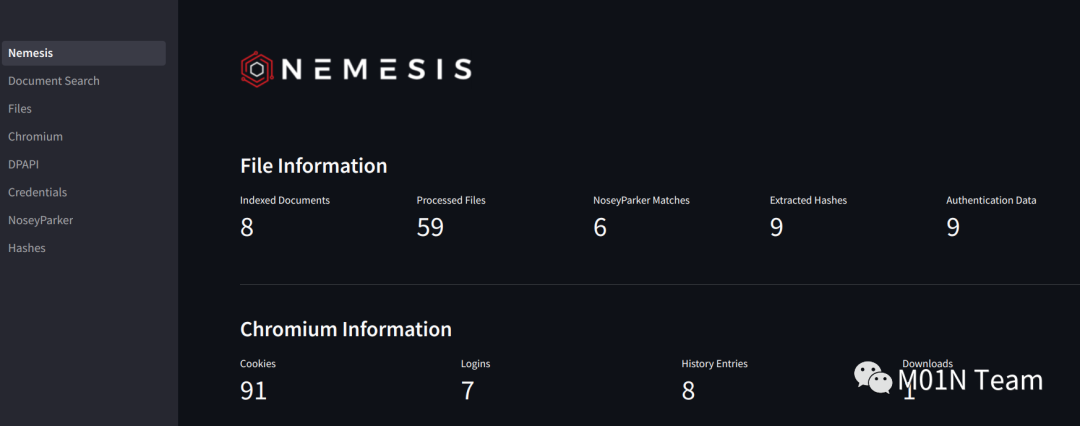The width and height of the screenshot is (1080, 426).
Task: Open the Nemesis sidebar page
Action: click(x=83, y=53)
